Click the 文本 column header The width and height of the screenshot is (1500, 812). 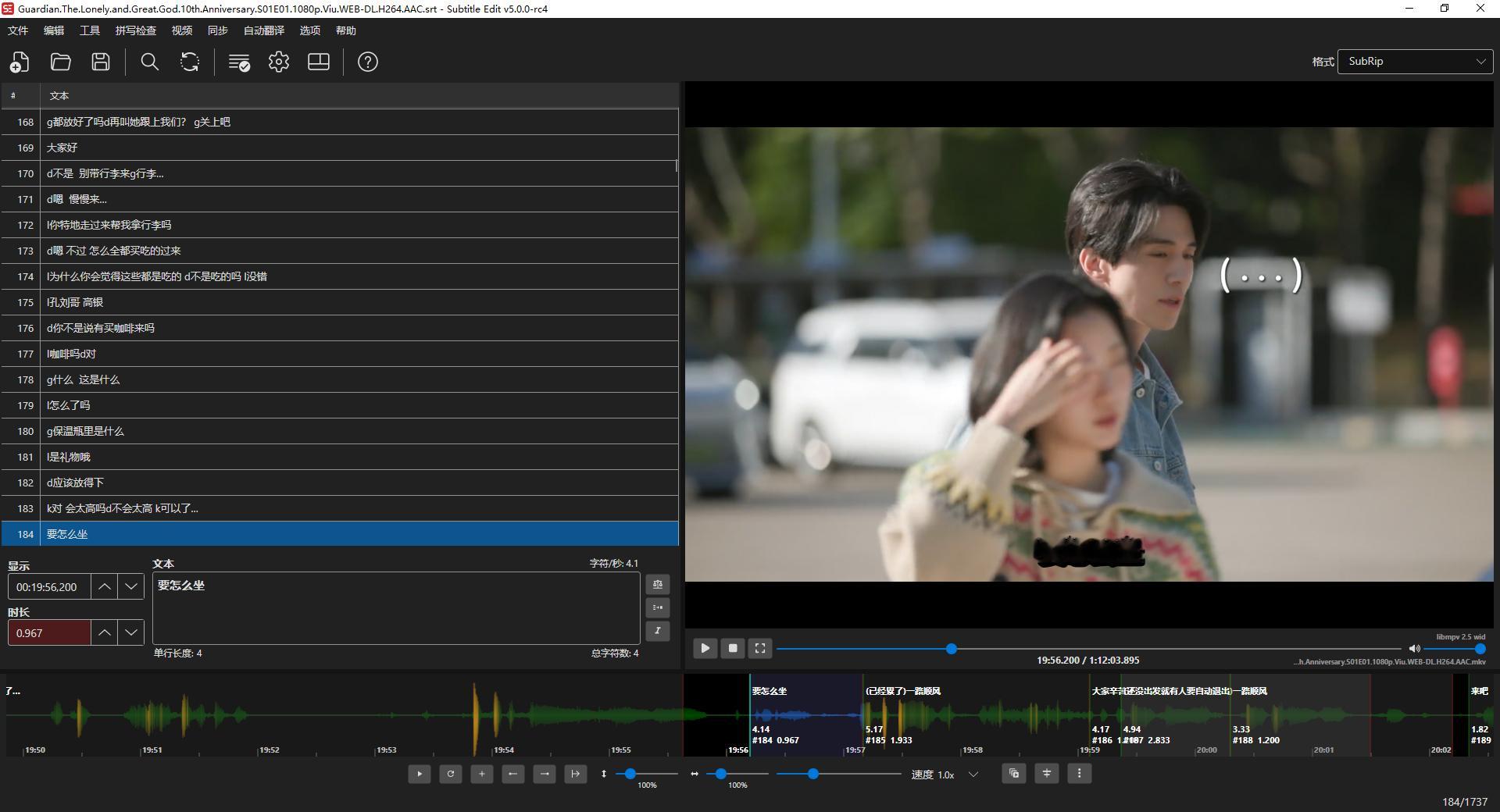(x=359, y=95)
